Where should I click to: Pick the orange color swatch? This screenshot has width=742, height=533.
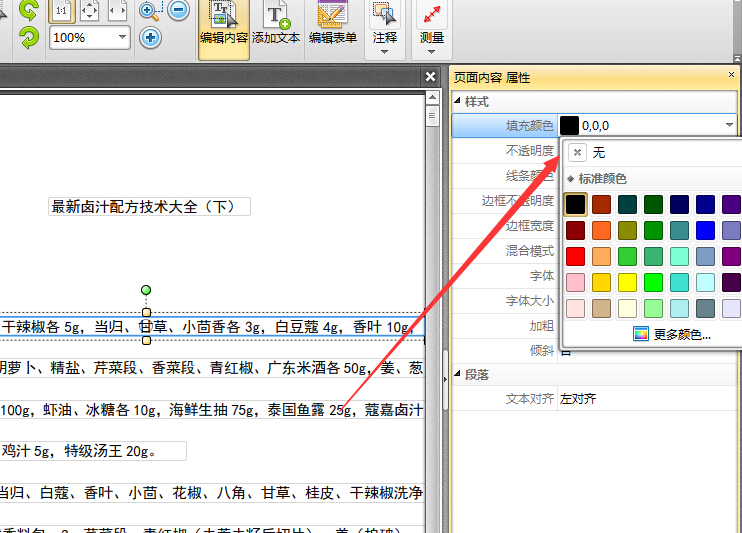(x=601, y=231)
